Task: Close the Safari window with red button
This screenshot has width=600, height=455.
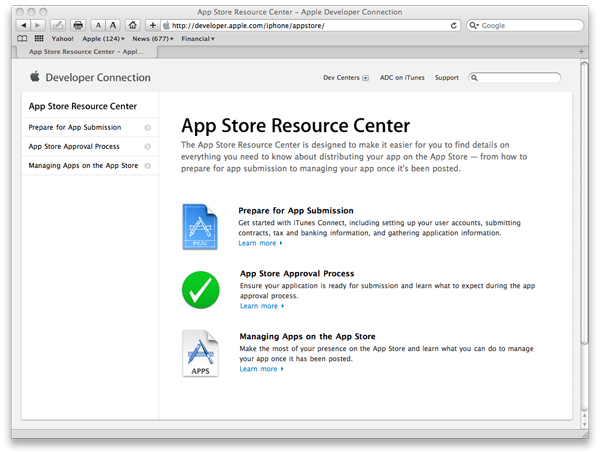Action: 20,12
